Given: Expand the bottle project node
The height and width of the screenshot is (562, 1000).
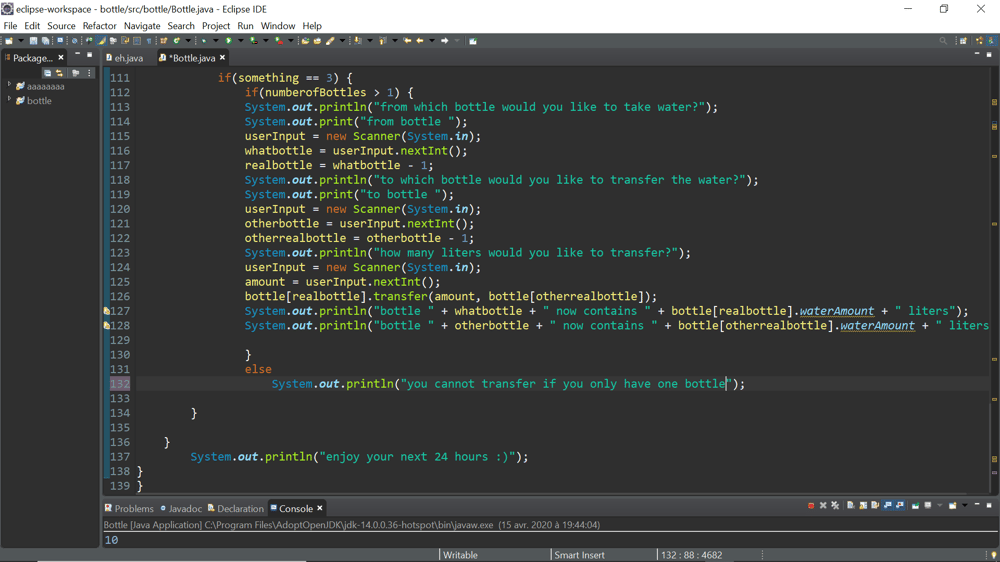Looking at the screenshot, I should 9,99.
